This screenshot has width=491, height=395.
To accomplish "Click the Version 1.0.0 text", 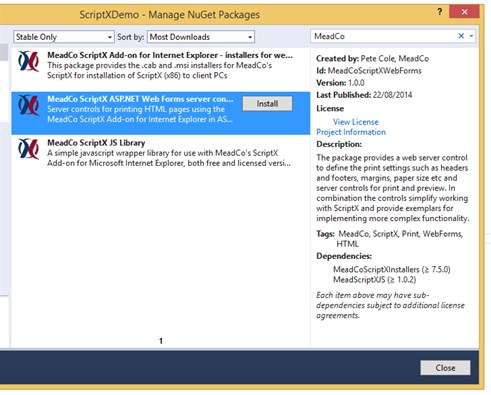I will click(340, 83).
